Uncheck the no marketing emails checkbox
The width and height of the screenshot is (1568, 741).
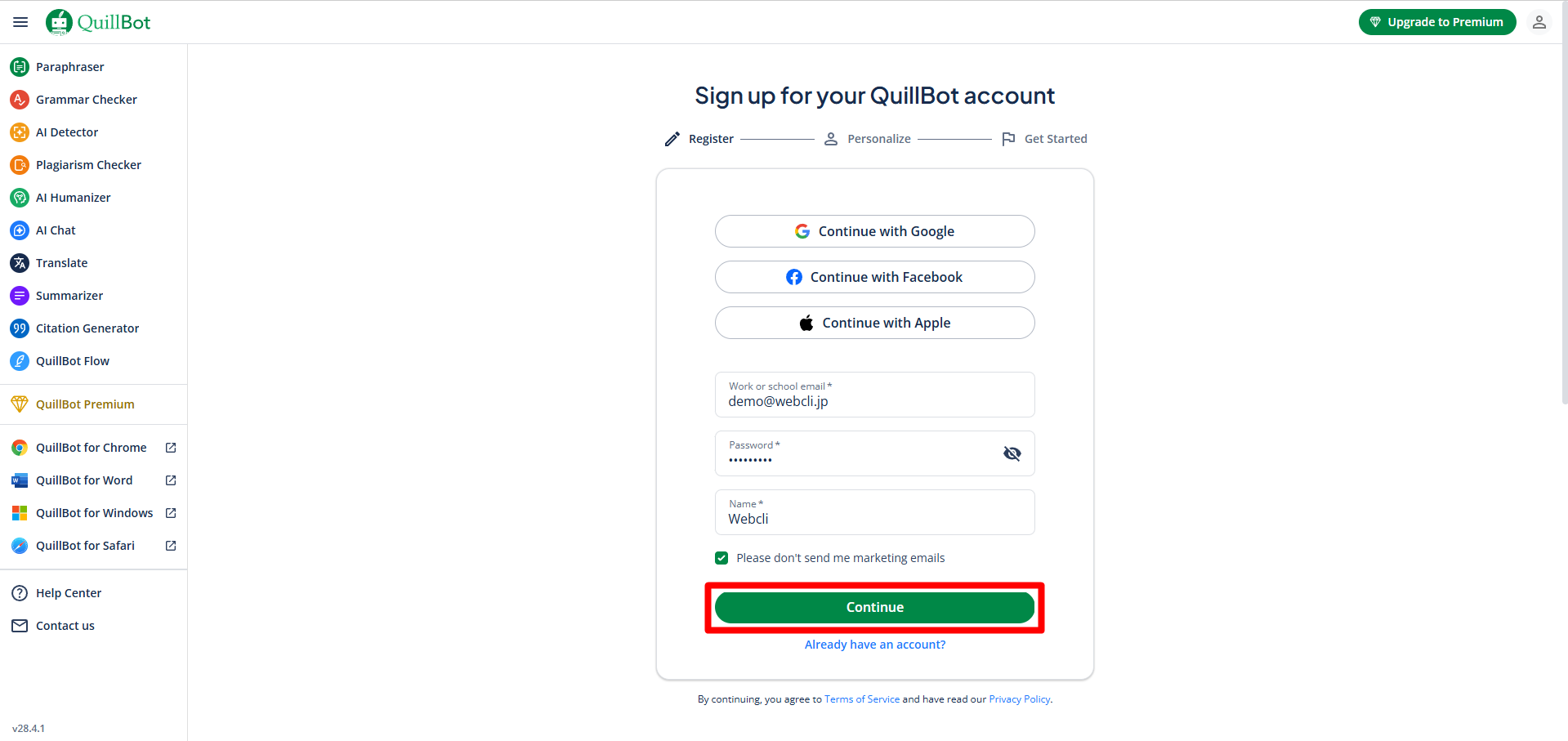721,558
